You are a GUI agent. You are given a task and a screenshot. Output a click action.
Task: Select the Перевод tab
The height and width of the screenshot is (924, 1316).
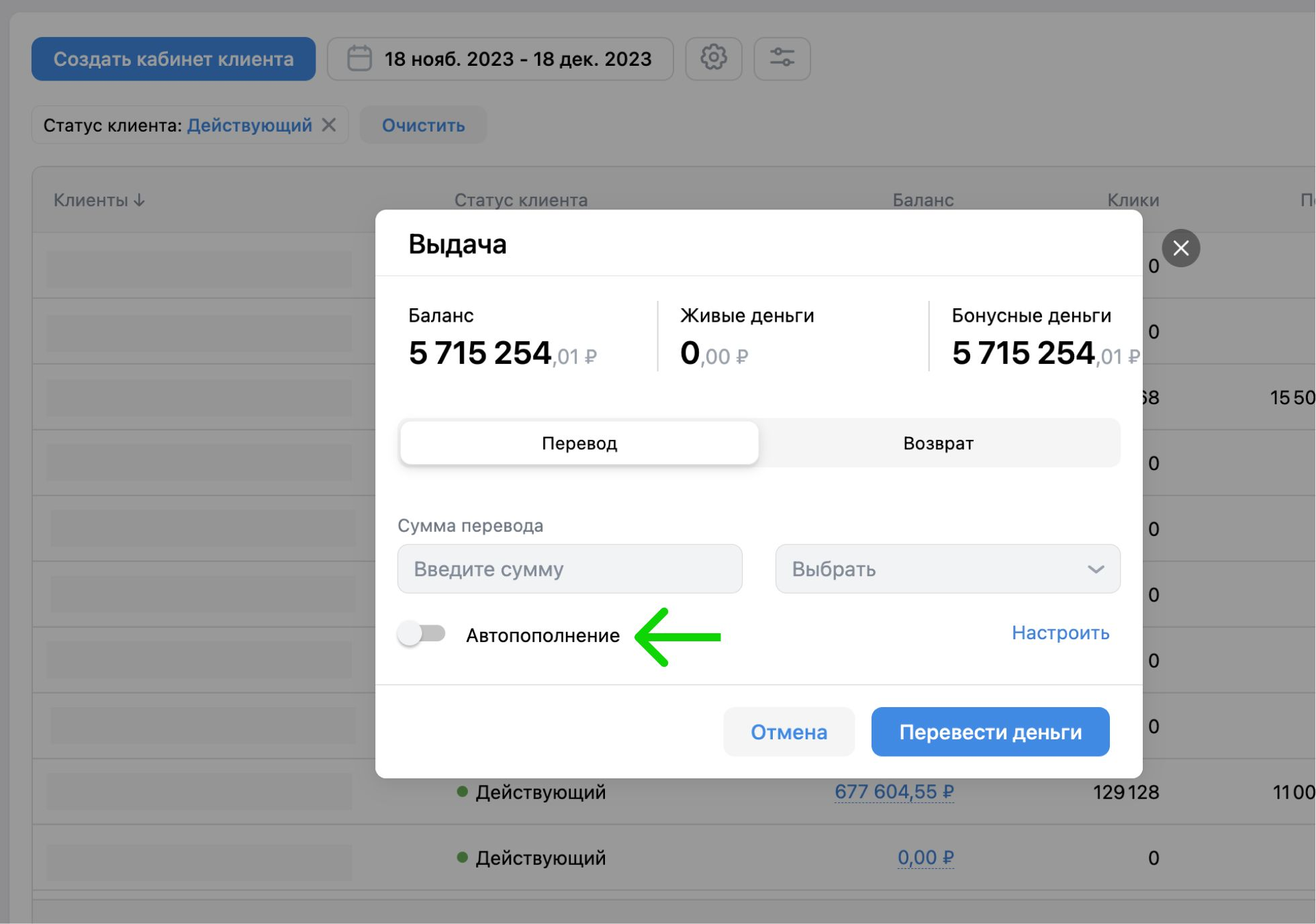tap(579, 443)
